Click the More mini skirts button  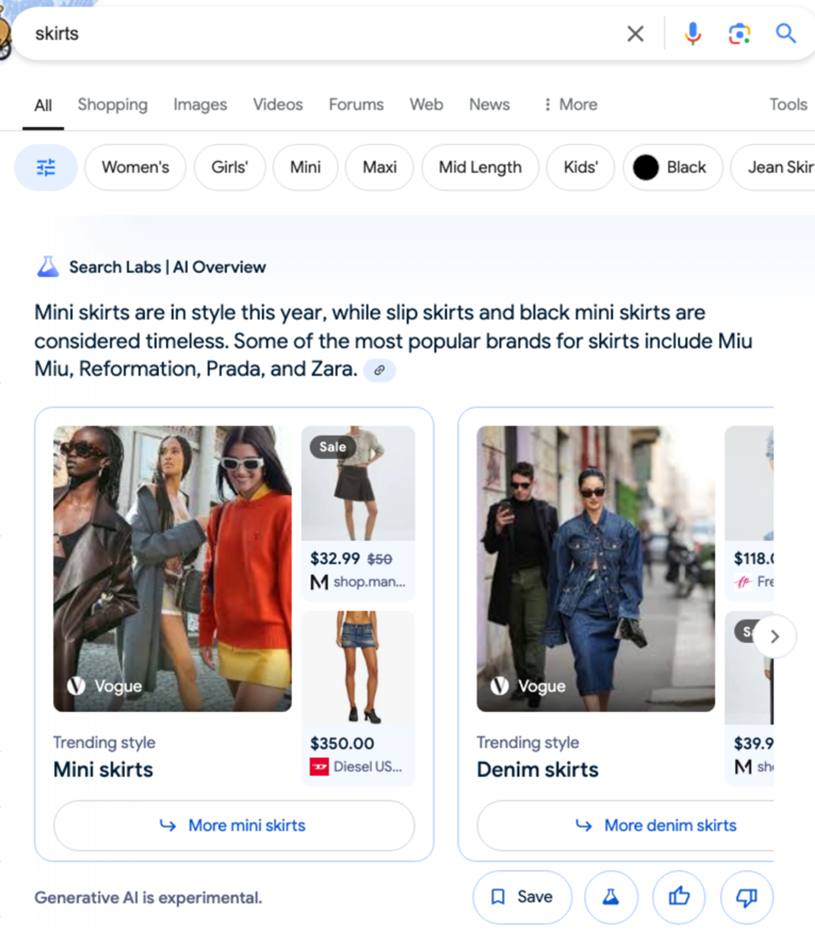(234, 825)
